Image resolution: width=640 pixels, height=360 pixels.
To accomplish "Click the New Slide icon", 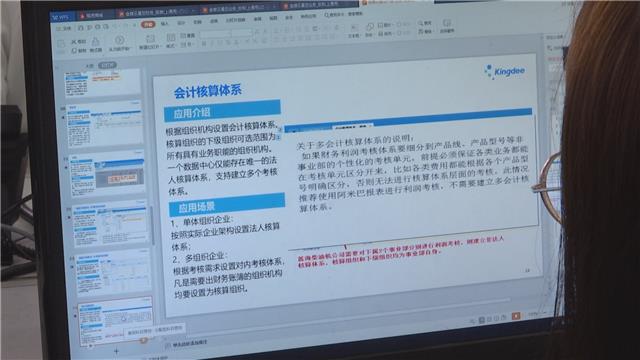I will [150, 39].
